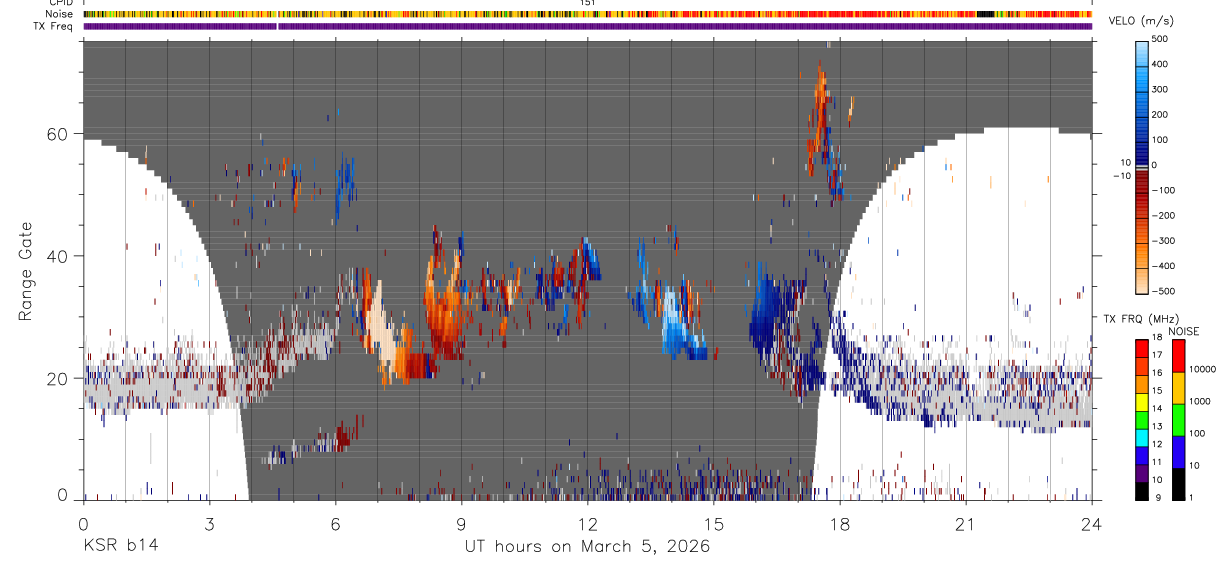Click the 3 tick on UT hours axis
Viewport: 1228px width, 567px height.
click(209, 523)
